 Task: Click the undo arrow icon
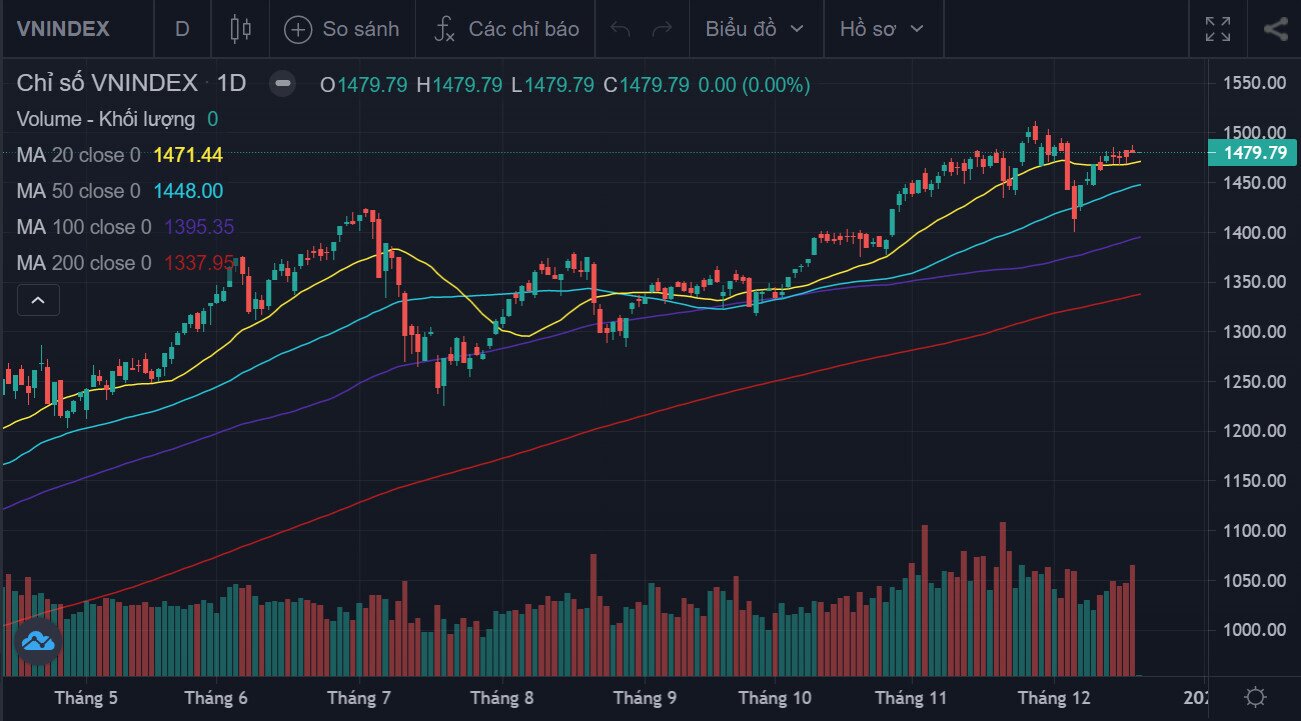coord(620,29)
